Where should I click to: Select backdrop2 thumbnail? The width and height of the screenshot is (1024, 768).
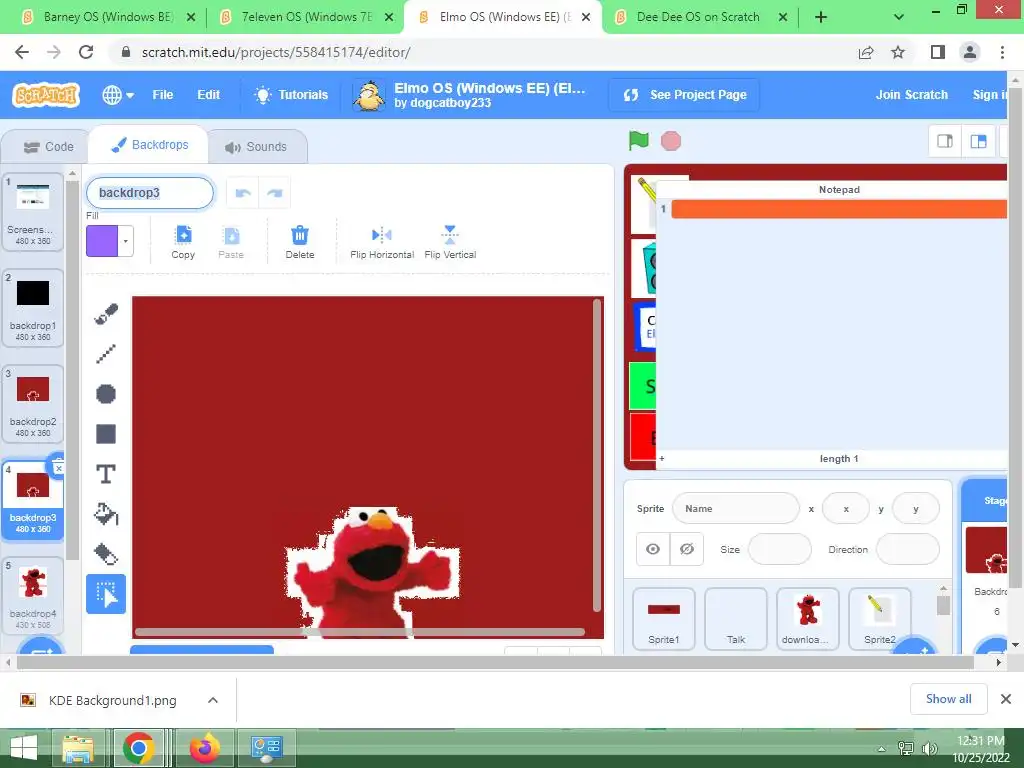pos(33,403)
